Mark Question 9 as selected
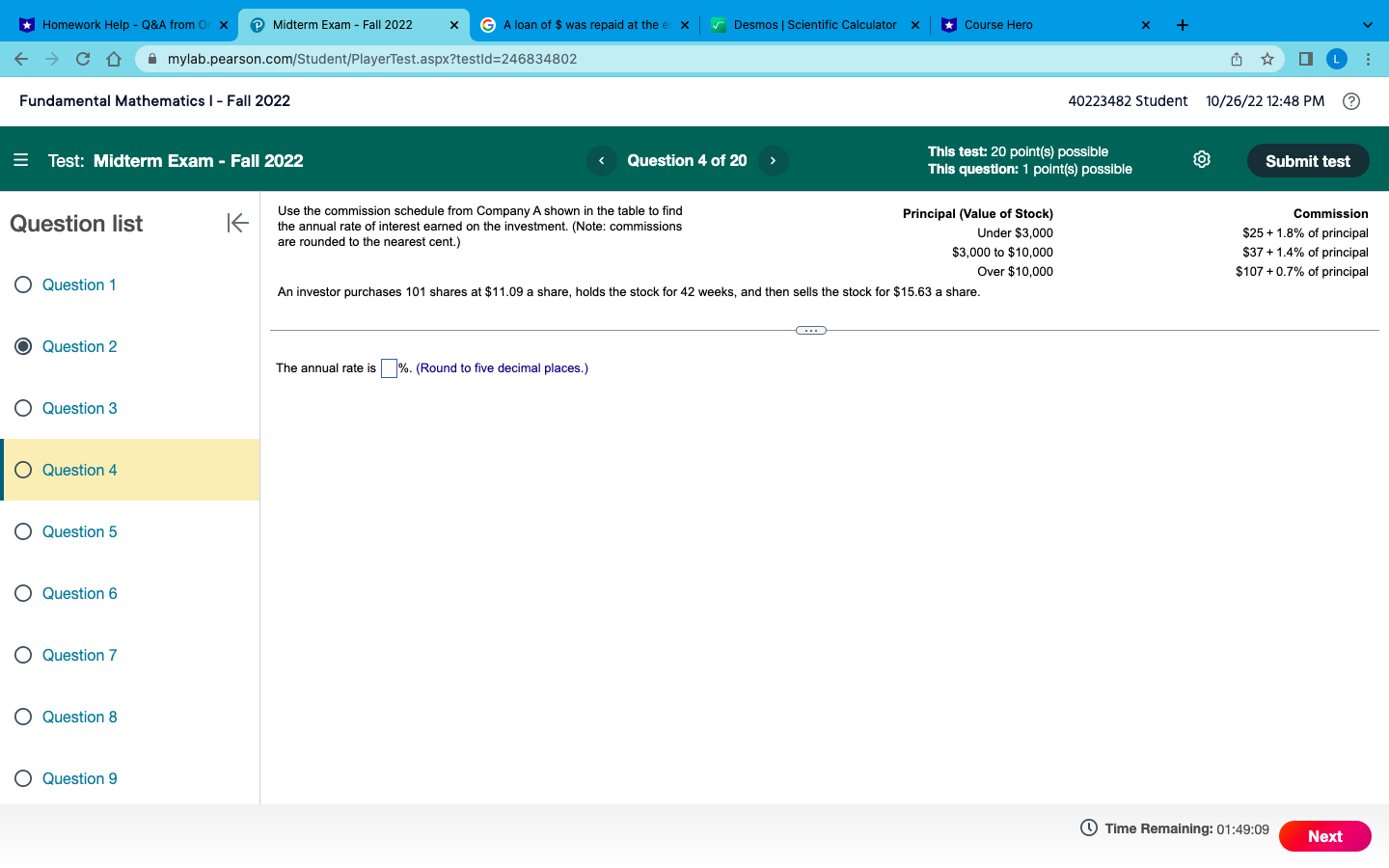 (x=23, y=778)
